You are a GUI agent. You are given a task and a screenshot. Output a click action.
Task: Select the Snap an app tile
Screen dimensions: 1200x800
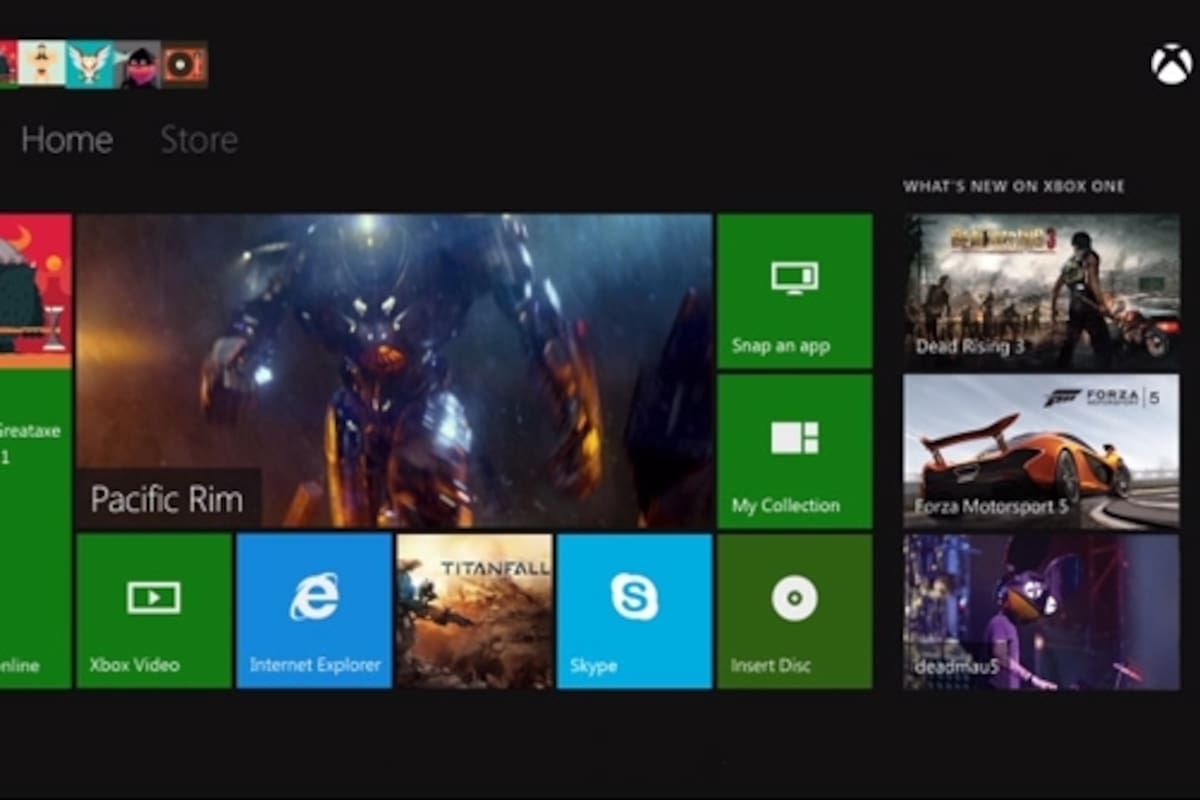795,291
